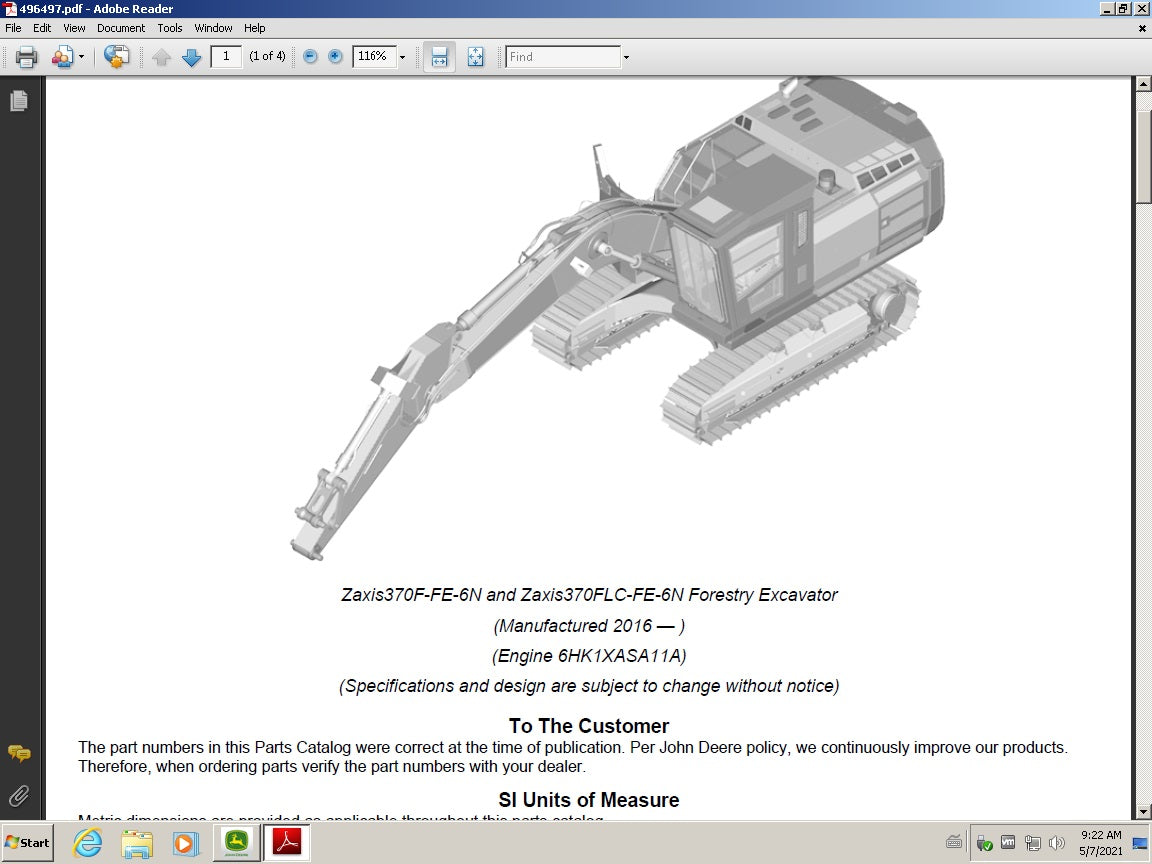The height and width of the screenshot is (864, 1152).
Task: Click the page number input box
Action: pyautogui.click(x=226, y=57)
